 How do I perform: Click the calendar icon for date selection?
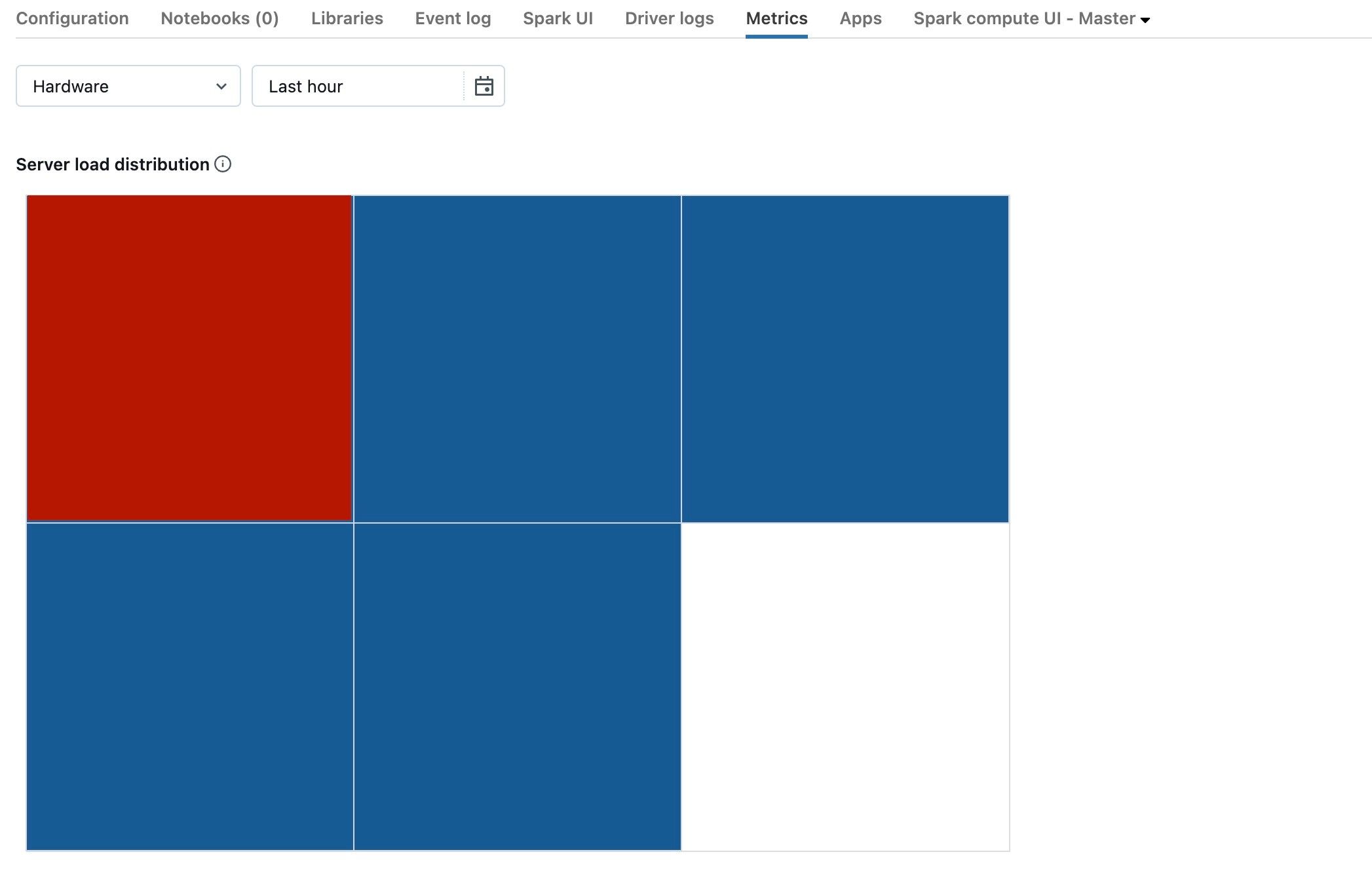(484, 86)
